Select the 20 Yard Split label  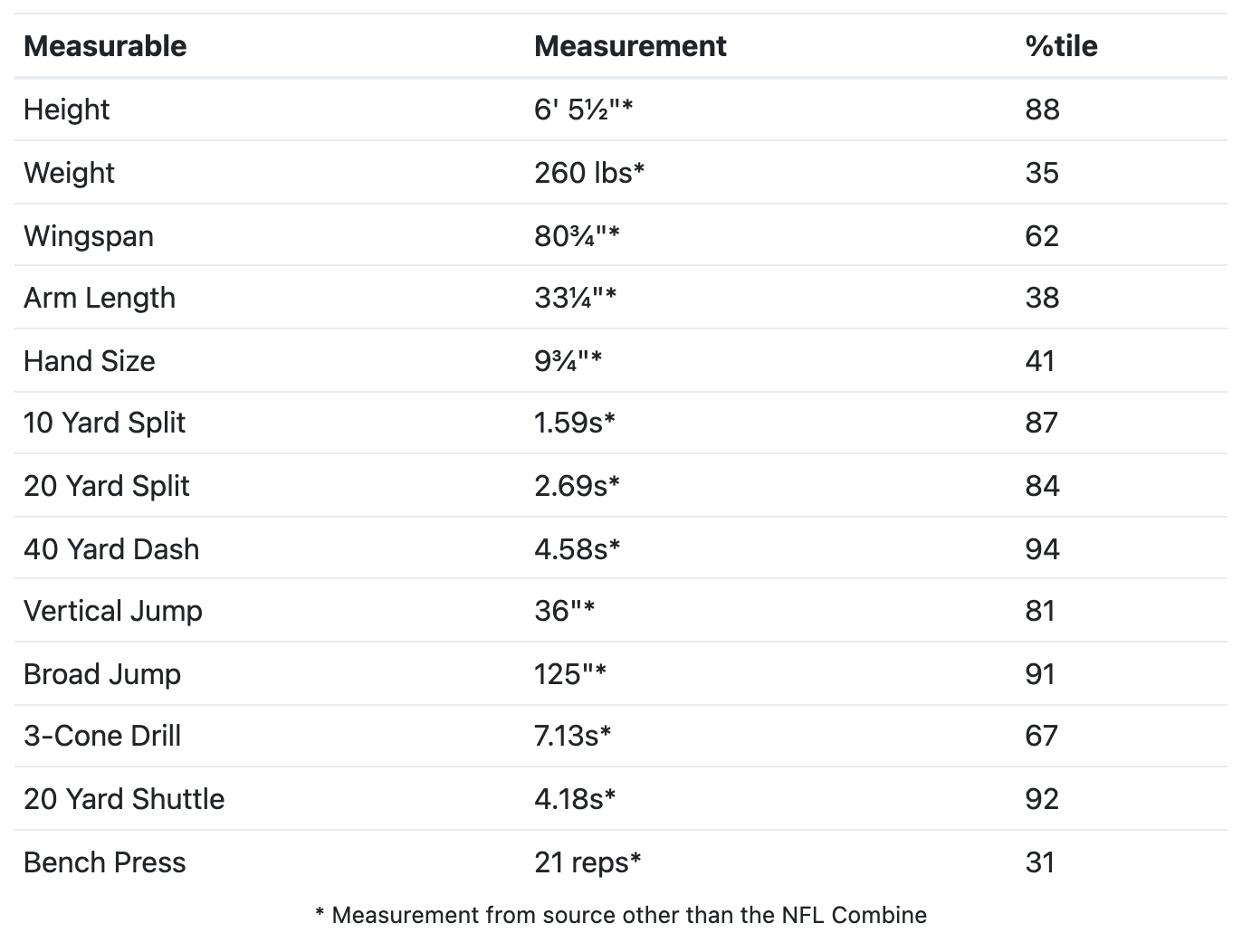point(107,486)
